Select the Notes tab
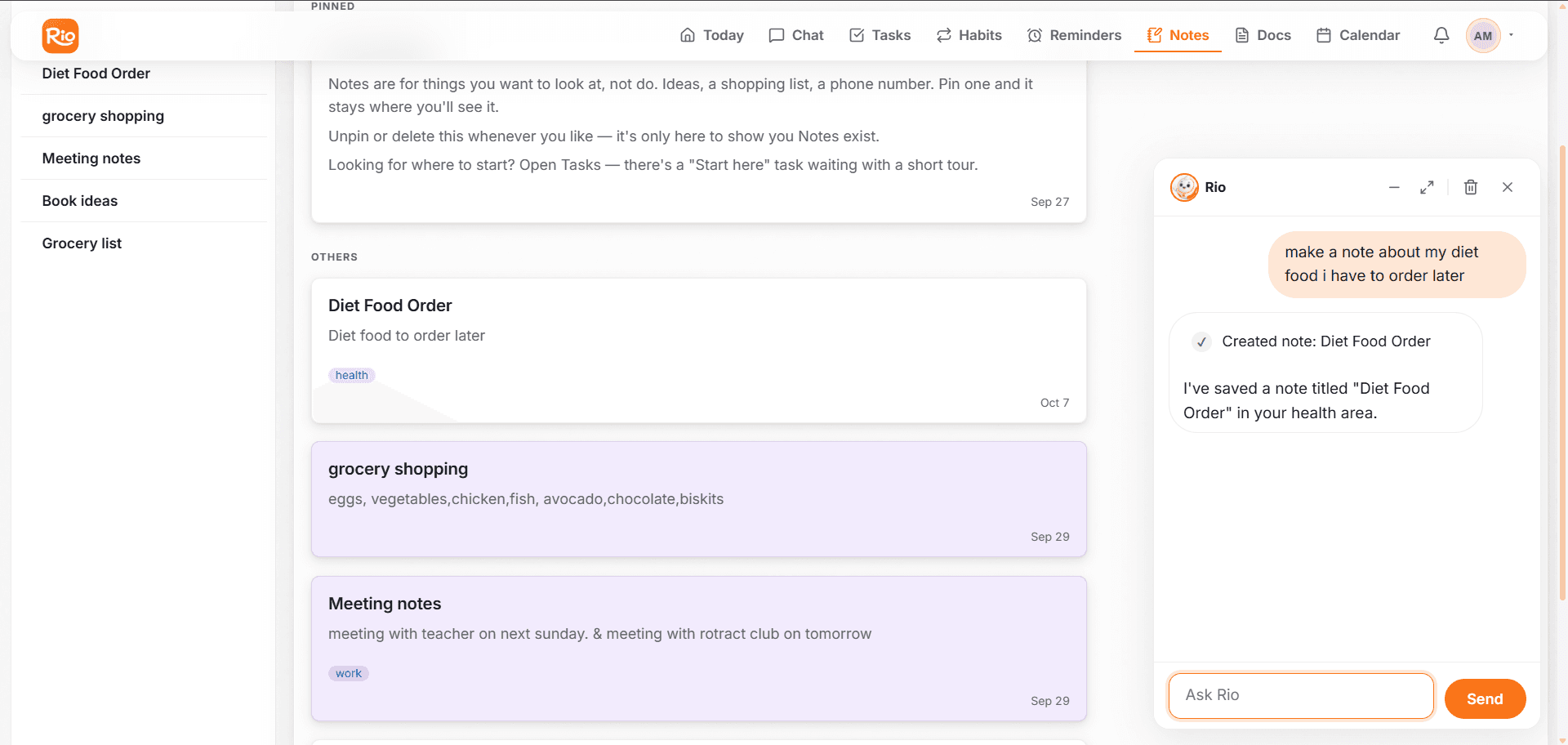Image resolution: width=1568 pixels, height=745 pixels. 1178,35
